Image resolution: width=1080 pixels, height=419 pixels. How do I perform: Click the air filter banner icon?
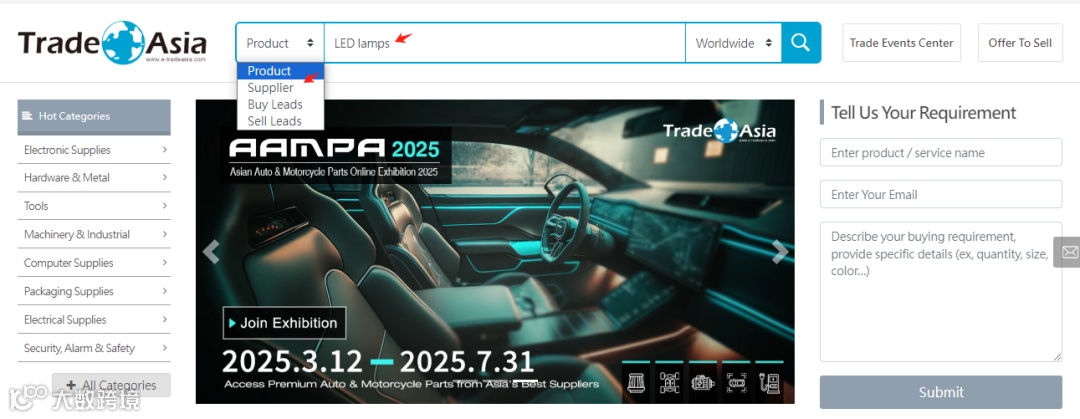[636, 382]
